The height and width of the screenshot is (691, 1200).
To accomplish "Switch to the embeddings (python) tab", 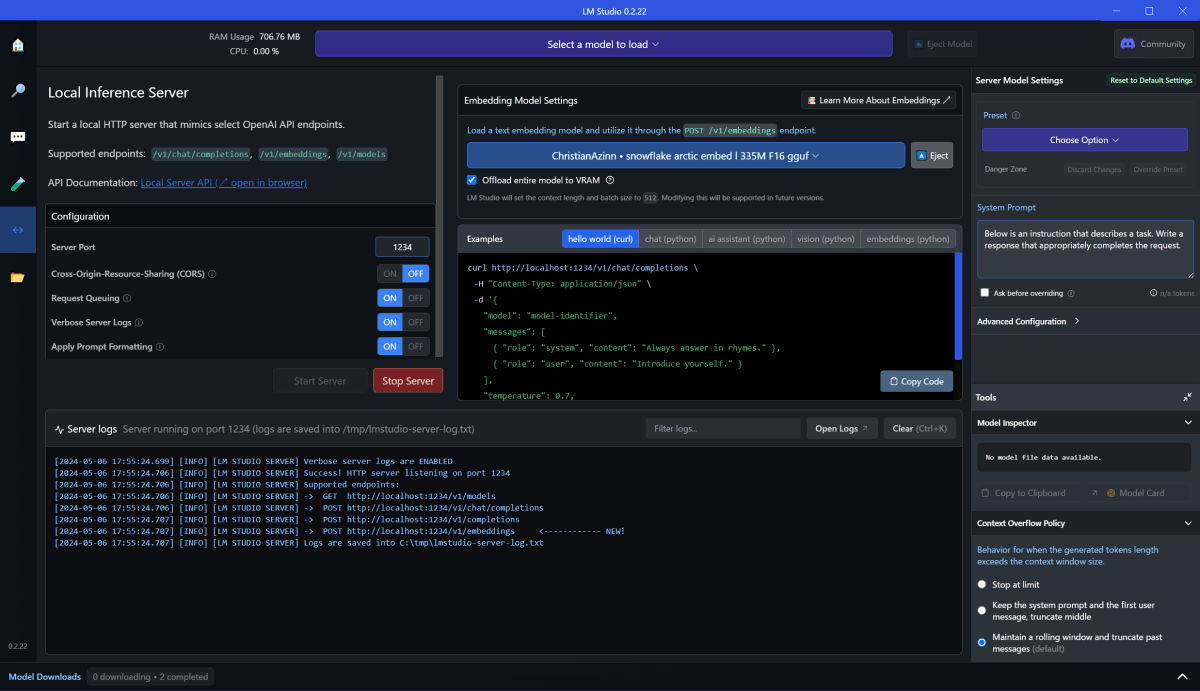I will [908, 239].
